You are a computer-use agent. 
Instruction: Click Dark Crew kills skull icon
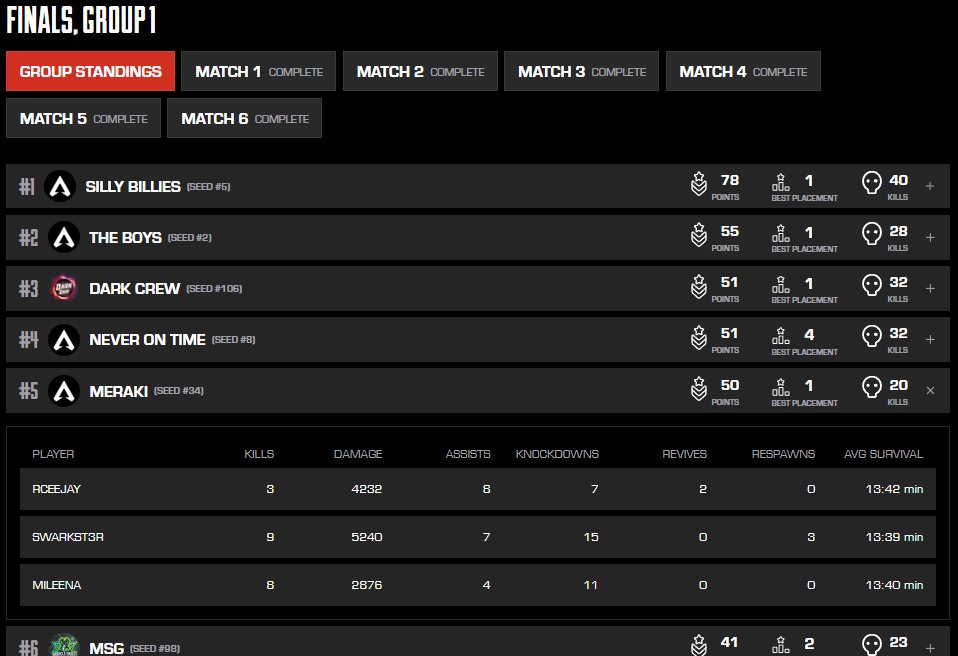(872, 285)
